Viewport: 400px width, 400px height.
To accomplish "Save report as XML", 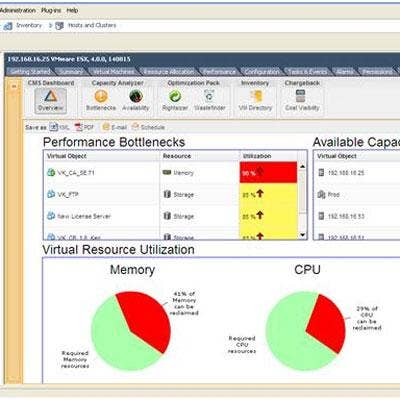I will 59,127.
